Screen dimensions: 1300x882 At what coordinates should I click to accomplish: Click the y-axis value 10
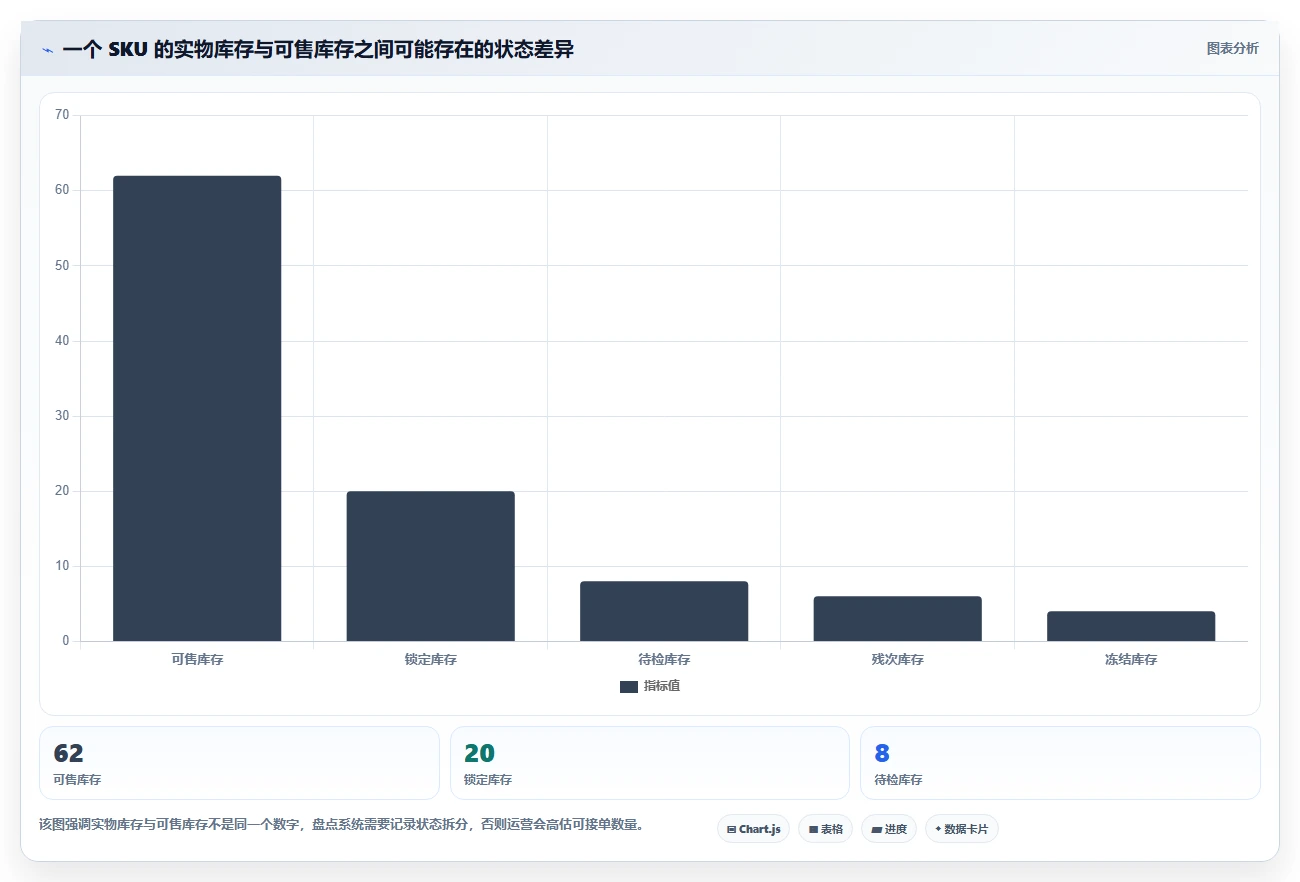tap(62, 566)
